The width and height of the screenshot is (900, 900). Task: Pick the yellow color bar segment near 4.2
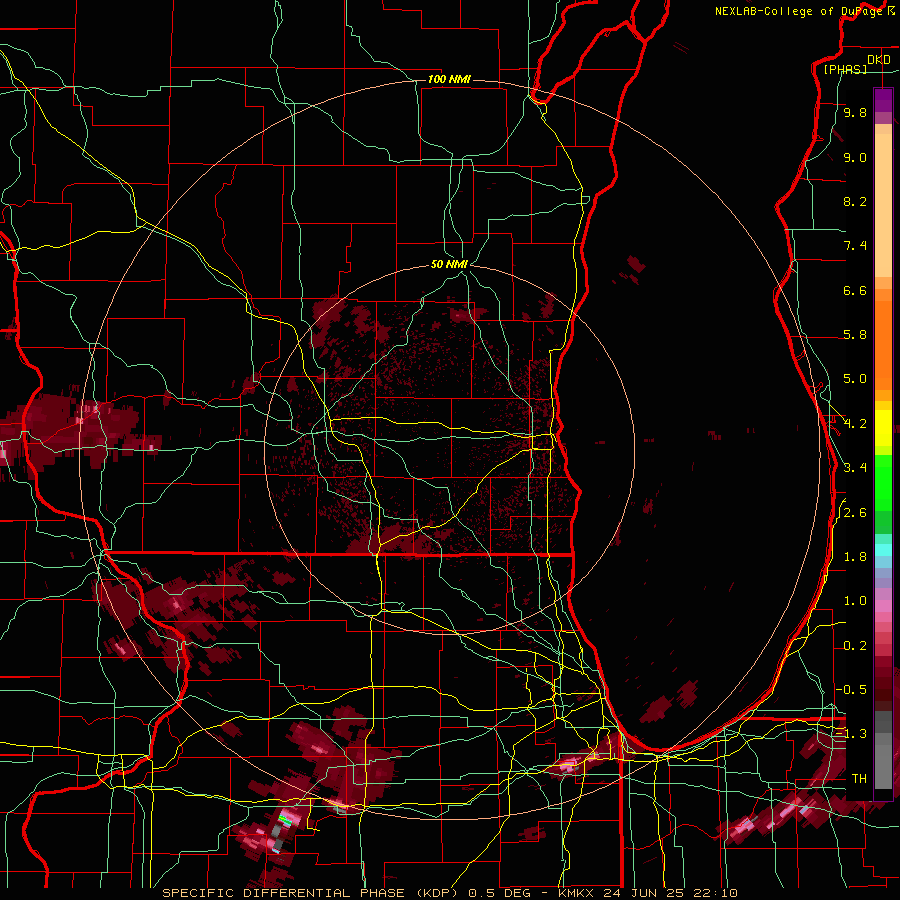[x=883, y=428]
